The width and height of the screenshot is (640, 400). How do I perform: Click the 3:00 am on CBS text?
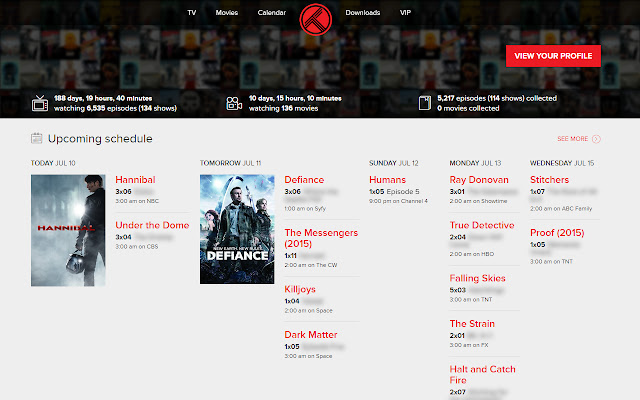coord(136,247)
